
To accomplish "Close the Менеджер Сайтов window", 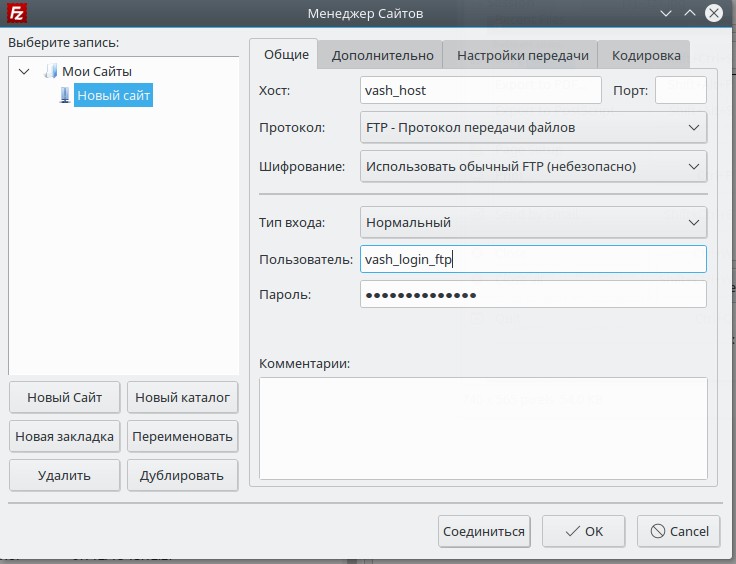I will point(713,13).
